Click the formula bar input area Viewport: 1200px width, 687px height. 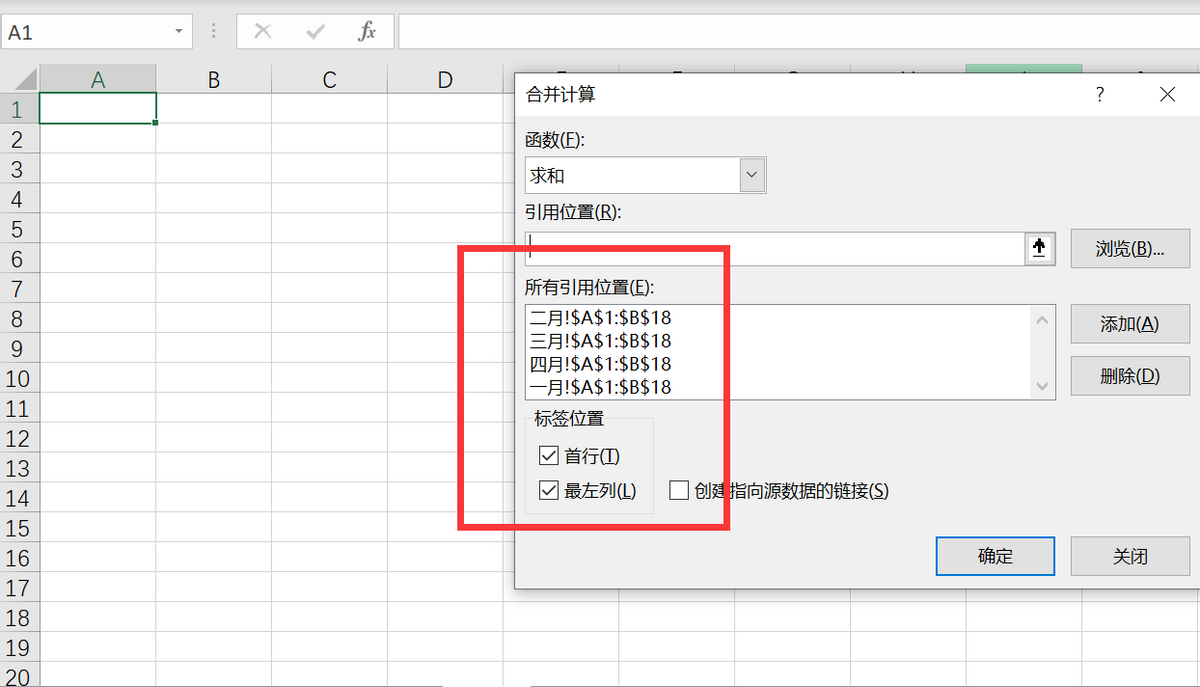coord(798,31)
